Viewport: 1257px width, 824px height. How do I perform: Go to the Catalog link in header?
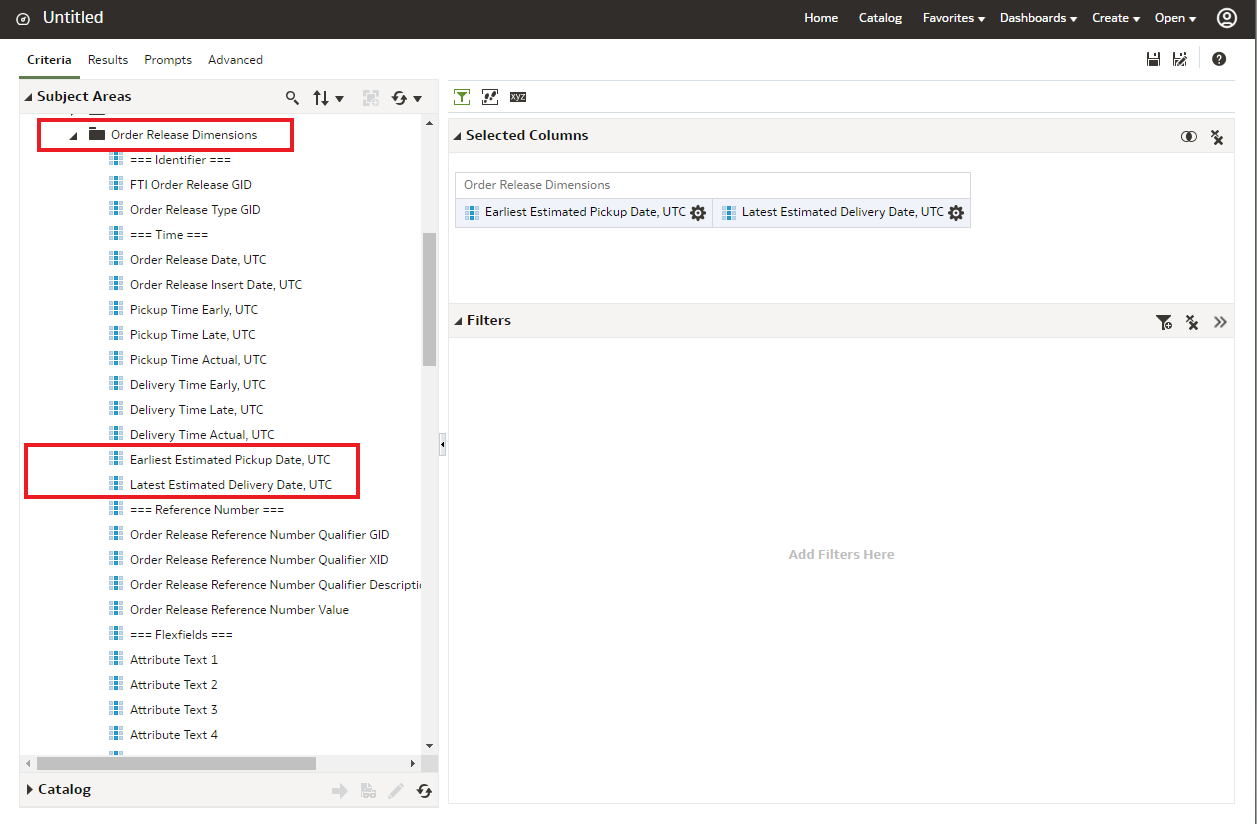point(880,18)
